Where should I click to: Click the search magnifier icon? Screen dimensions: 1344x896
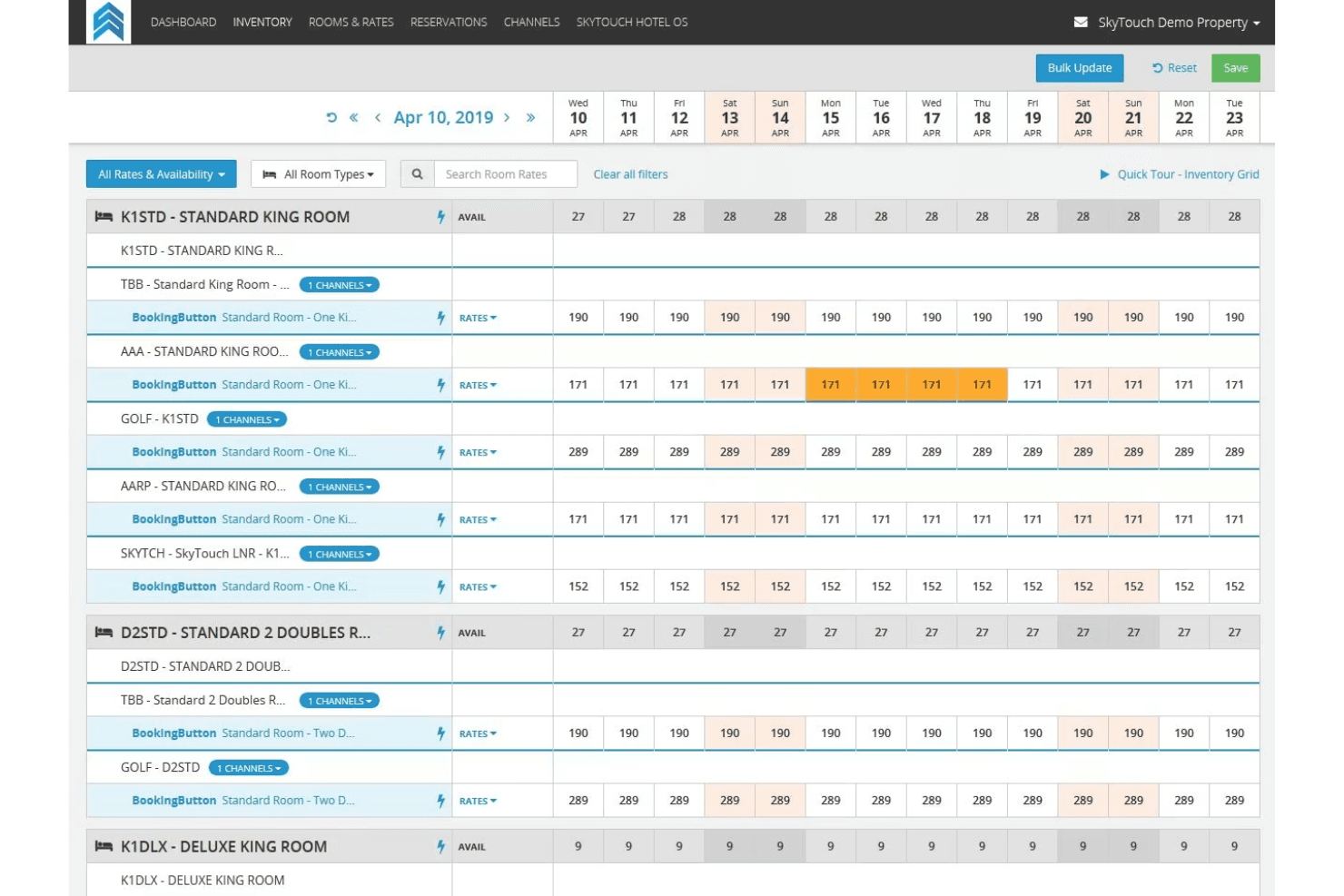[417, 173]
